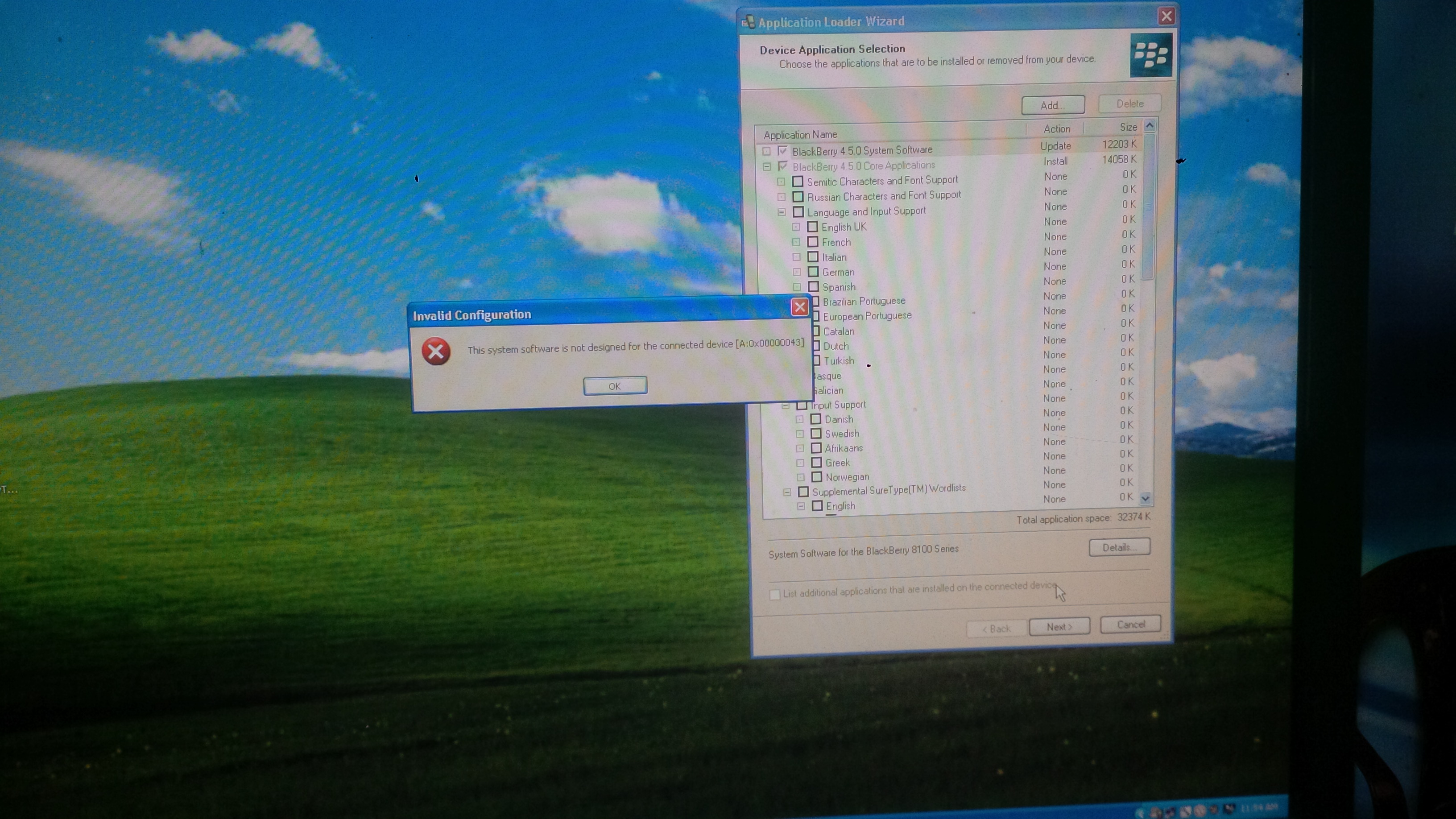The height and width of the screenshot is (819, 1456).
Task: Check the Danish input support box
Action: pos(815,419)
